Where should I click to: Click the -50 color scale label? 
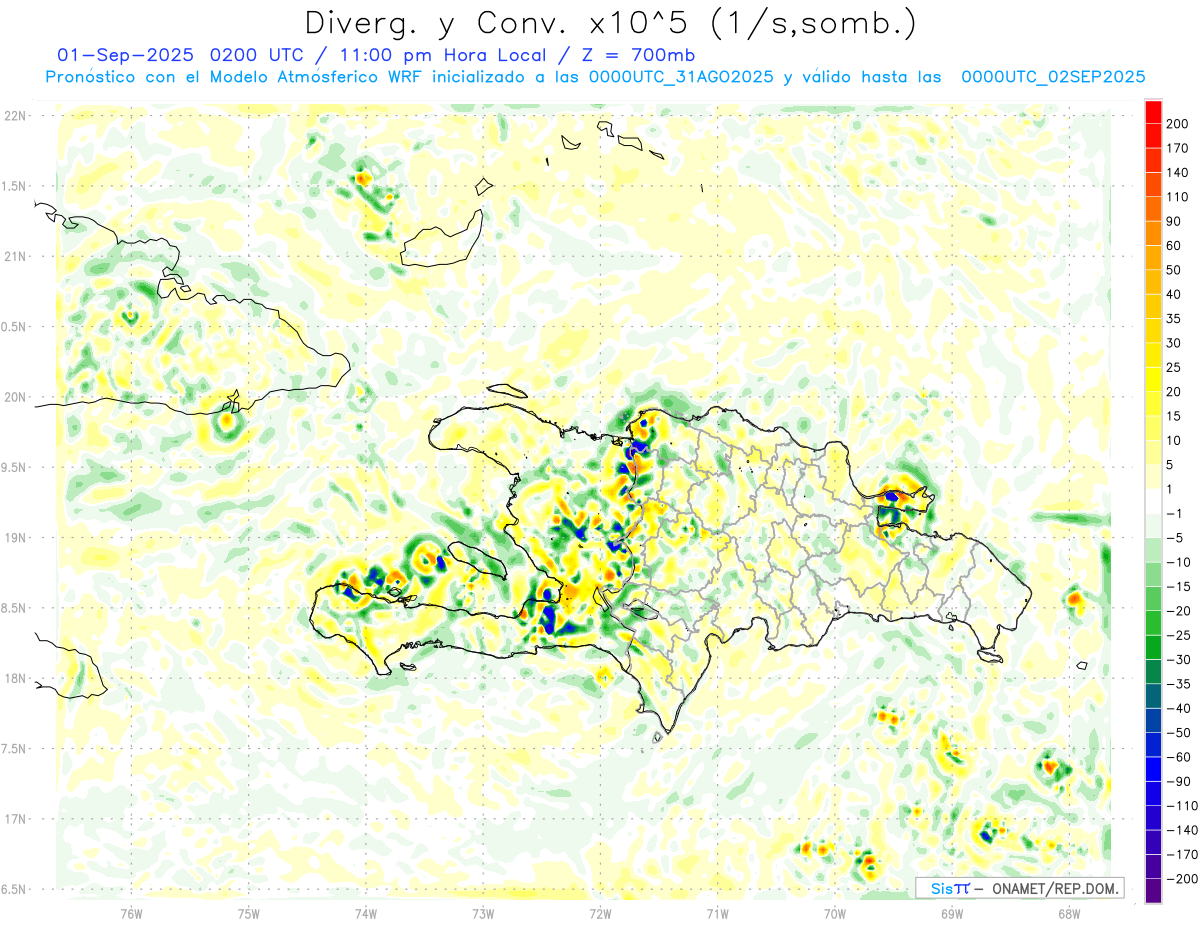pyautogui.click(x=1177, y=732)
